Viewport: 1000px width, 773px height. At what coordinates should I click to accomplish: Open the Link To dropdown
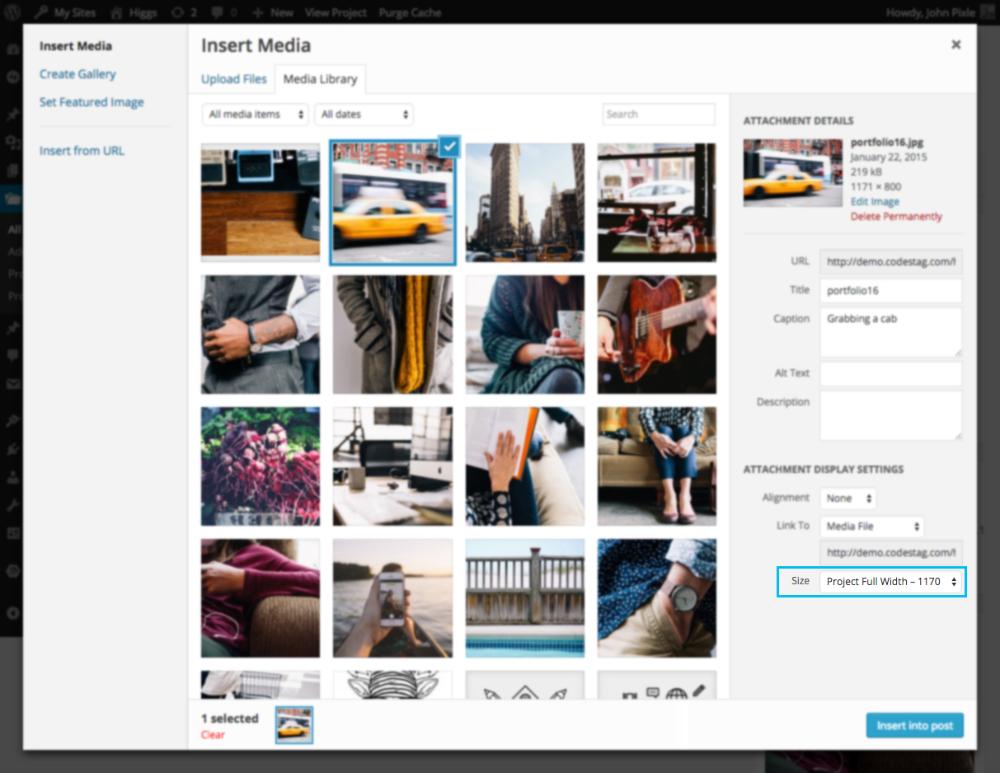pyautogui.click(x=871, y=526)
